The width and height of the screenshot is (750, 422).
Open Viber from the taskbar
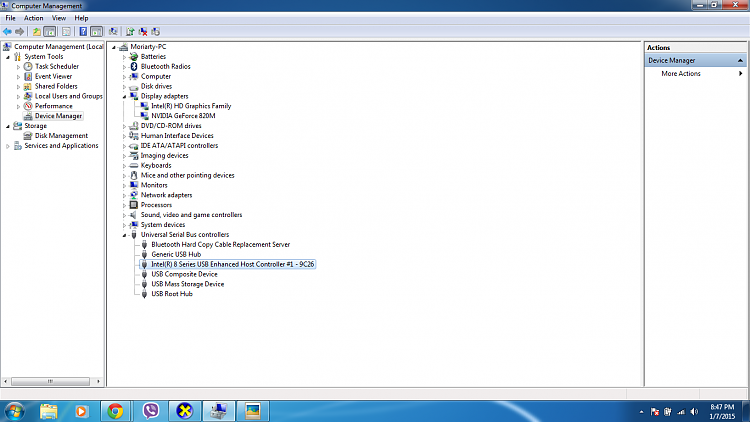tap(151, 411)
